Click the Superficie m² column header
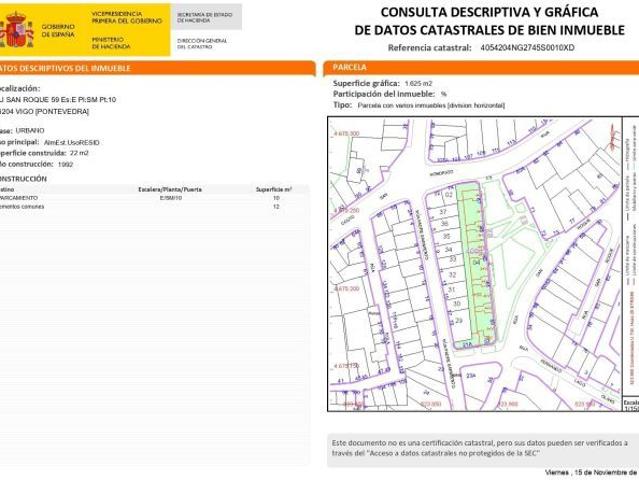 point(273,189)
